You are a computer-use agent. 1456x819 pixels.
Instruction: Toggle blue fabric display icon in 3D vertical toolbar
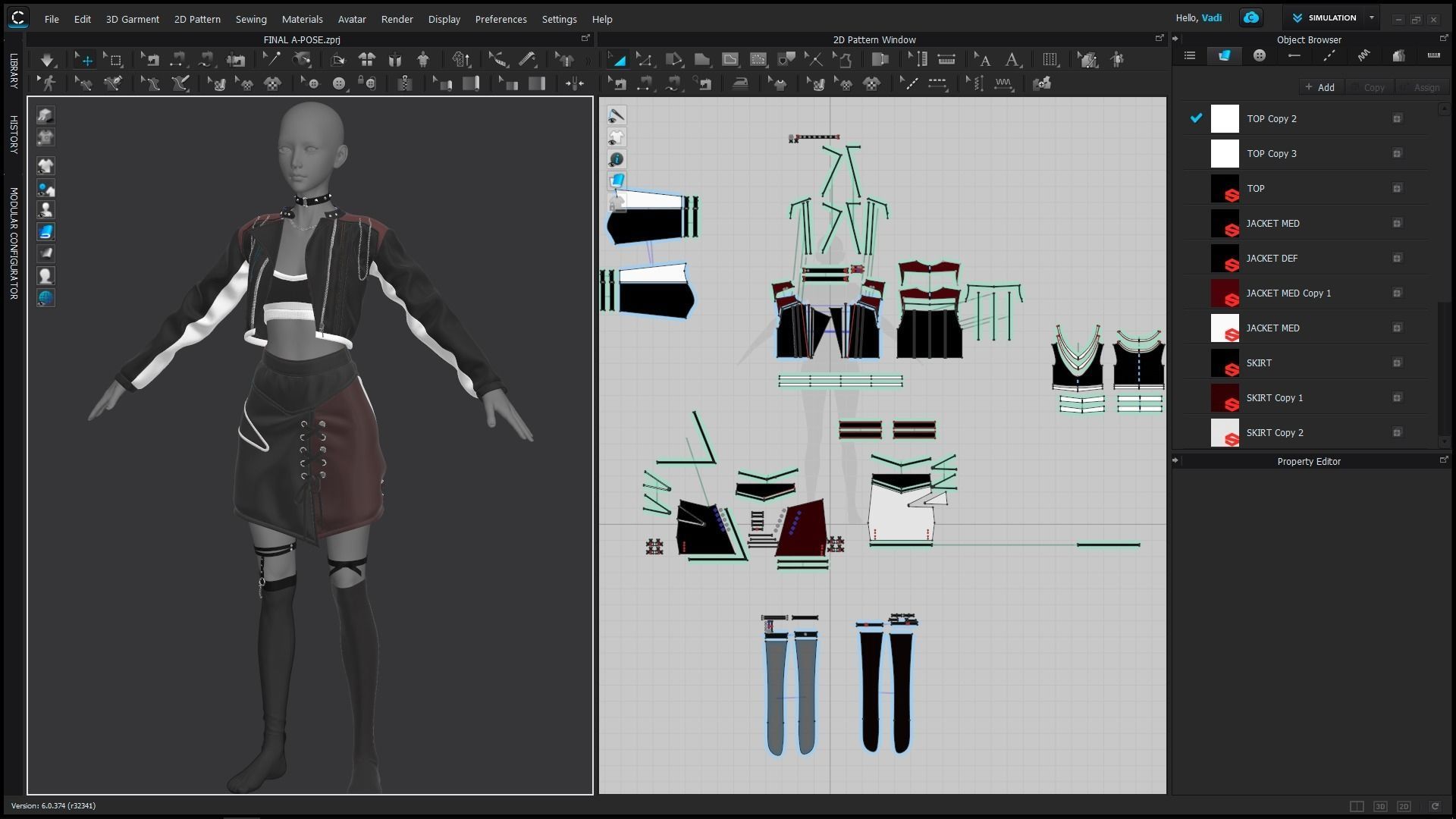(x=45, y=231)
